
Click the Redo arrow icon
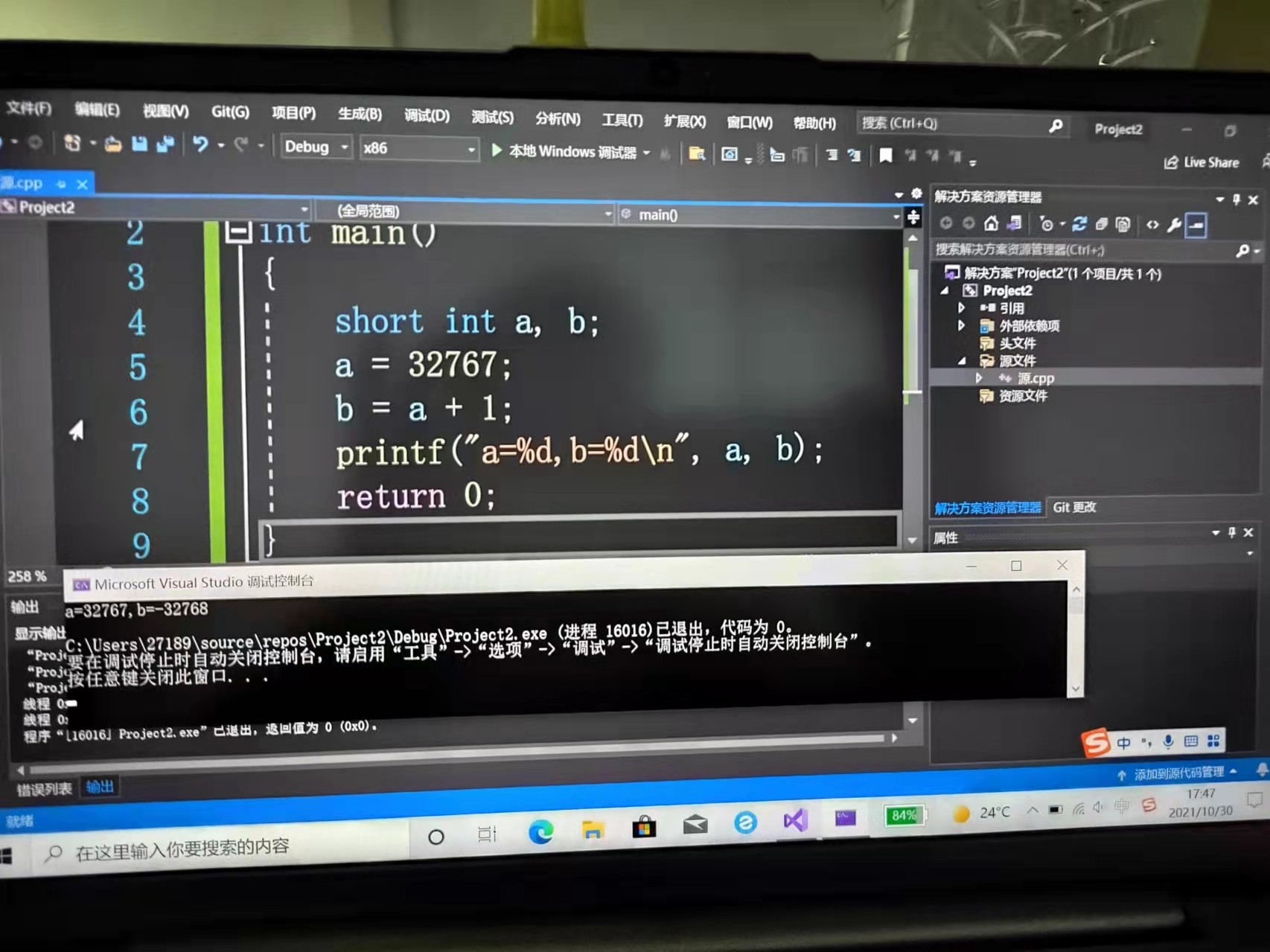[241, 145]
